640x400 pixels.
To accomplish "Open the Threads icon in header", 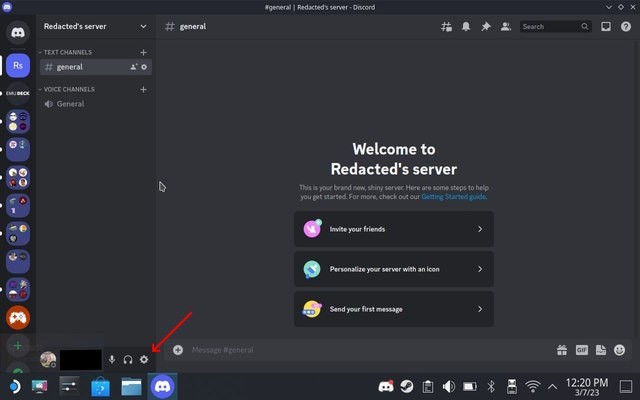I will point(446,27).
